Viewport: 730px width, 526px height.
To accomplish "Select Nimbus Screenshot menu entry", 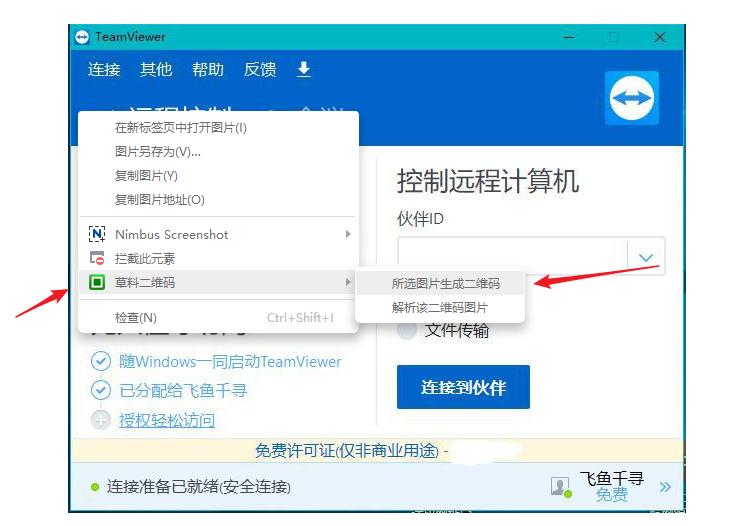I will tap(219, 234).
